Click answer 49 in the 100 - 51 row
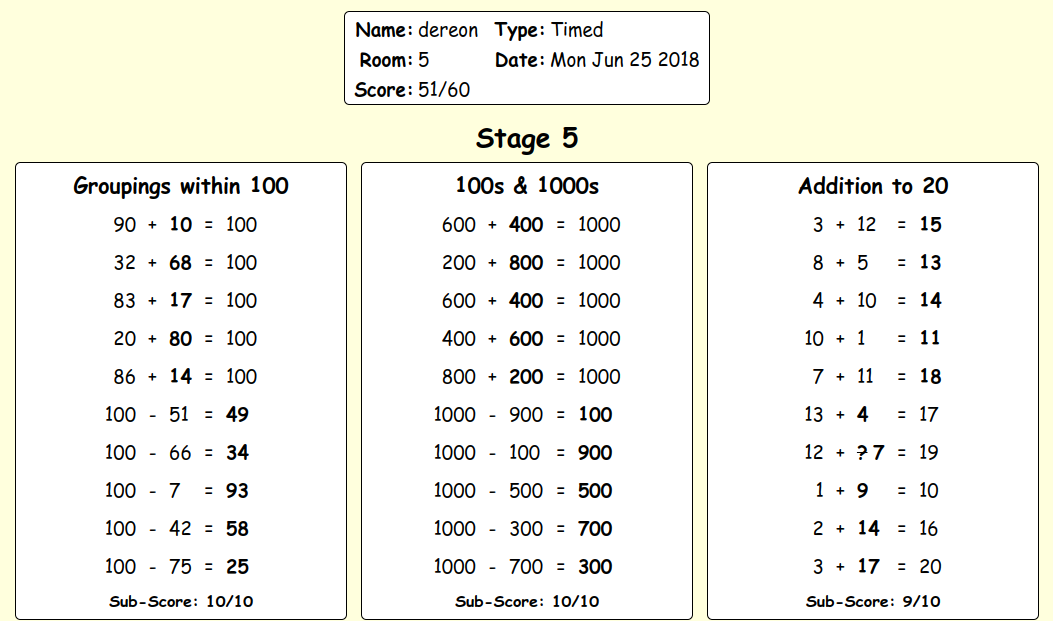This screenshot has height=621, width=1053. [237, 414]
